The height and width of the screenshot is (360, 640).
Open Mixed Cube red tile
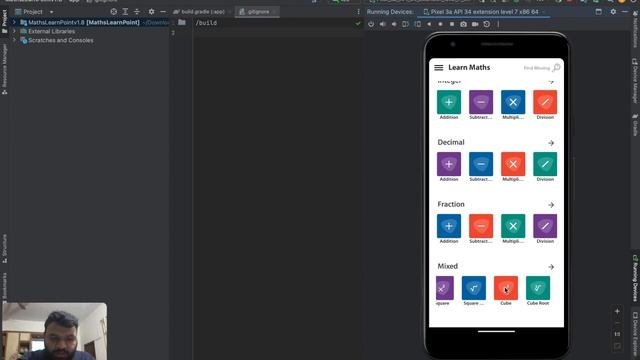coord(506,288)
